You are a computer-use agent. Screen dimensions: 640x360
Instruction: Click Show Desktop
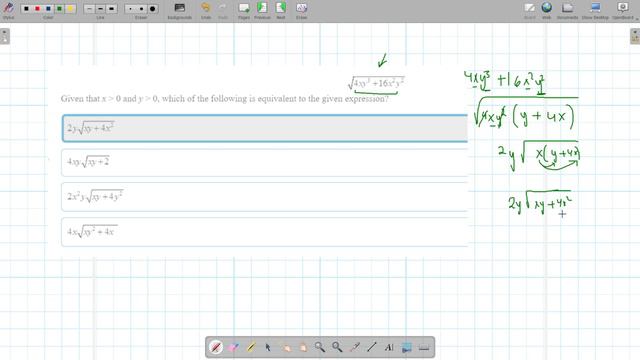pyautogui.click(x=595, y=11)
